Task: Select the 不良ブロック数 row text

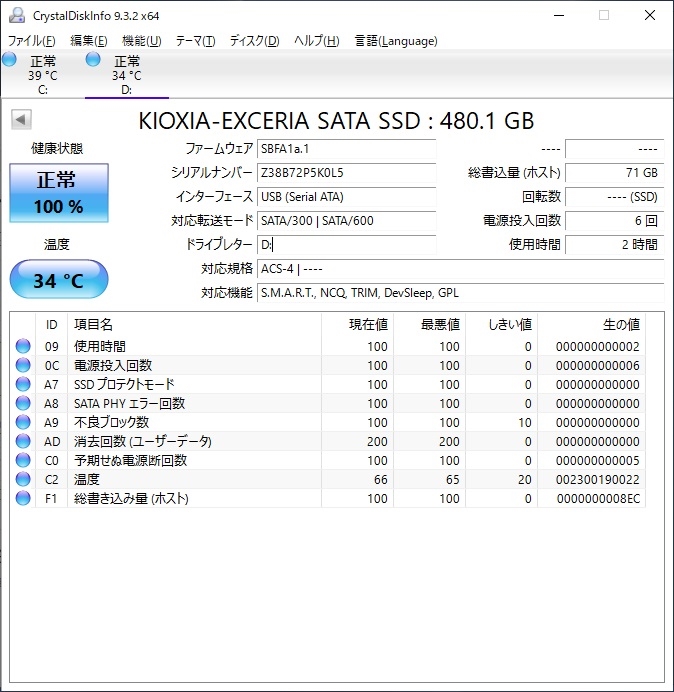Action: pos(111,422)
